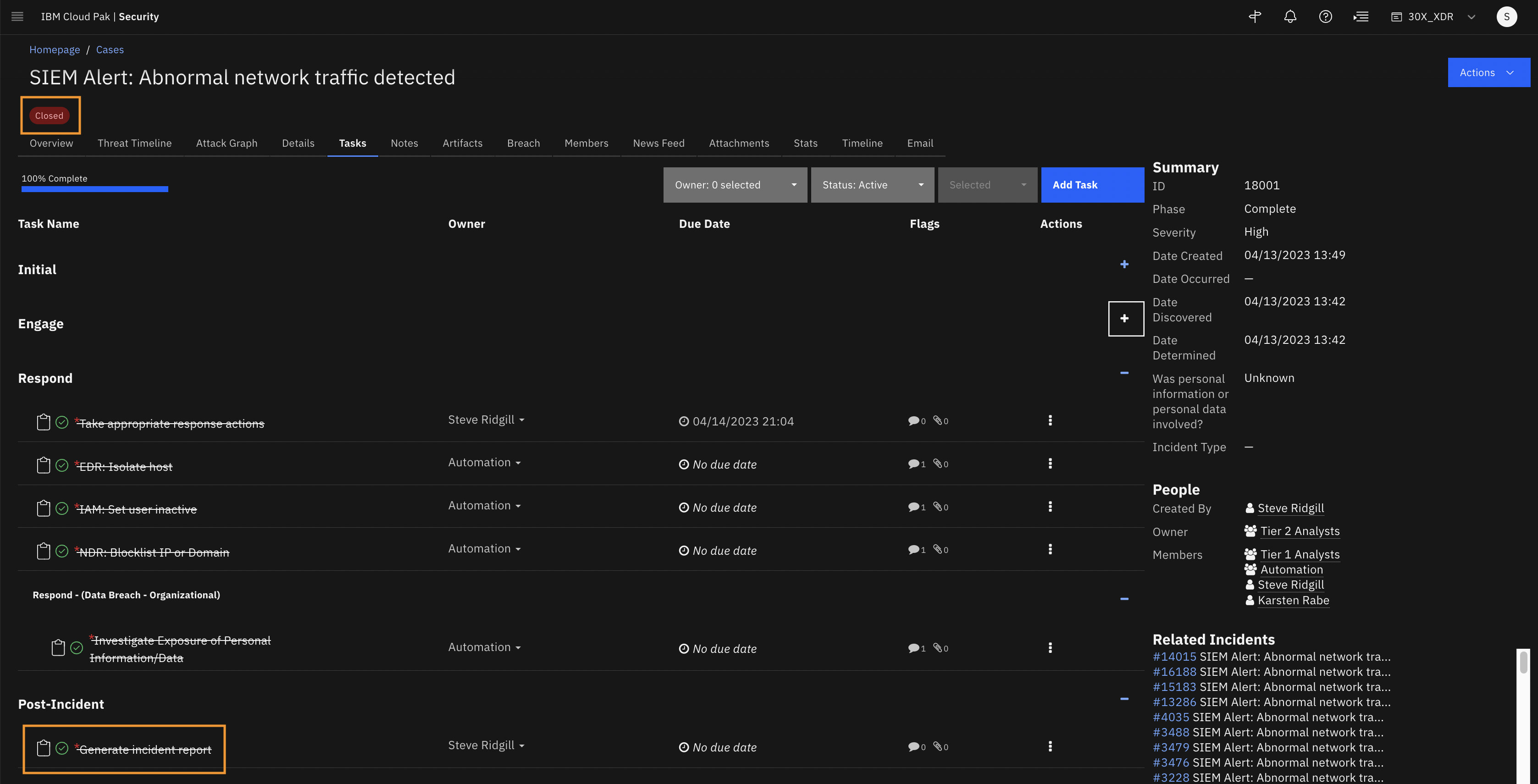The width and height of the screenshot is (1538, 784).
Task: Click the user avatar S icon
Action: coord(1506,17)
